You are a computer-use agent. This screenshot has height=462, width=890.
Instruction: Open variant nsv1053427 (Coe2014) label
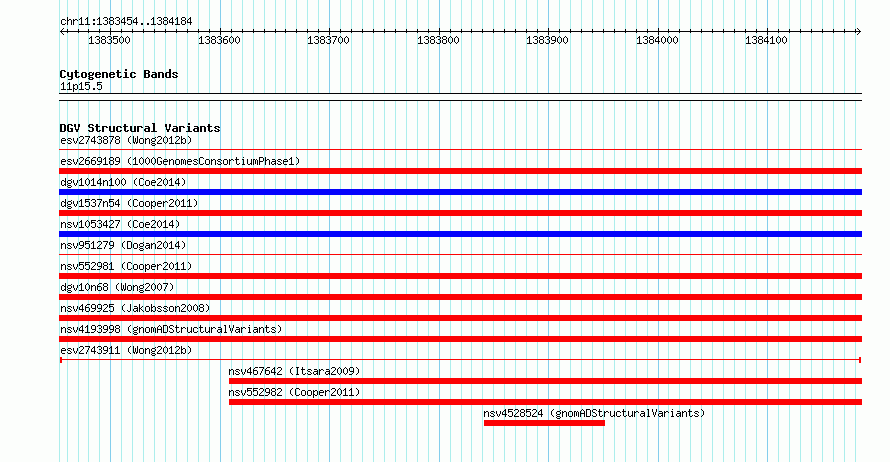coord(120,224)
